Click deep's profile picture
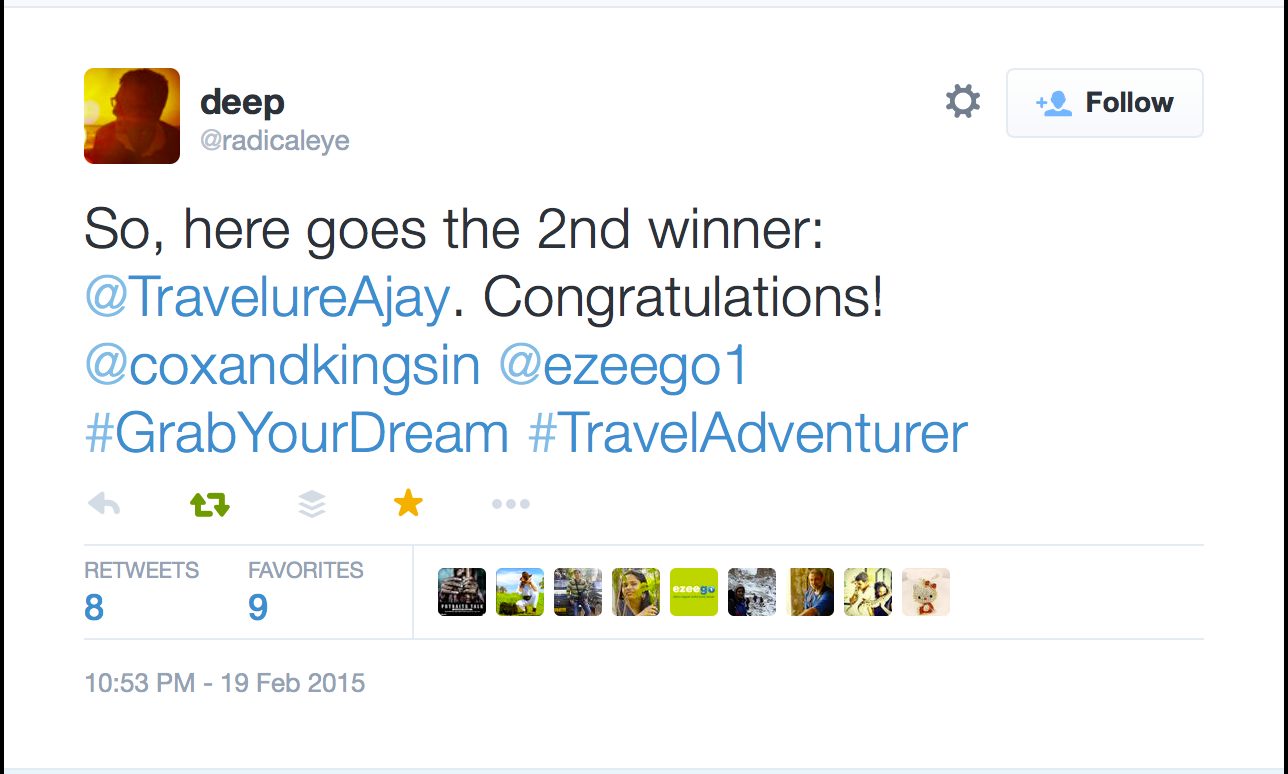The image size is (1288, 774). pos(131,116)
